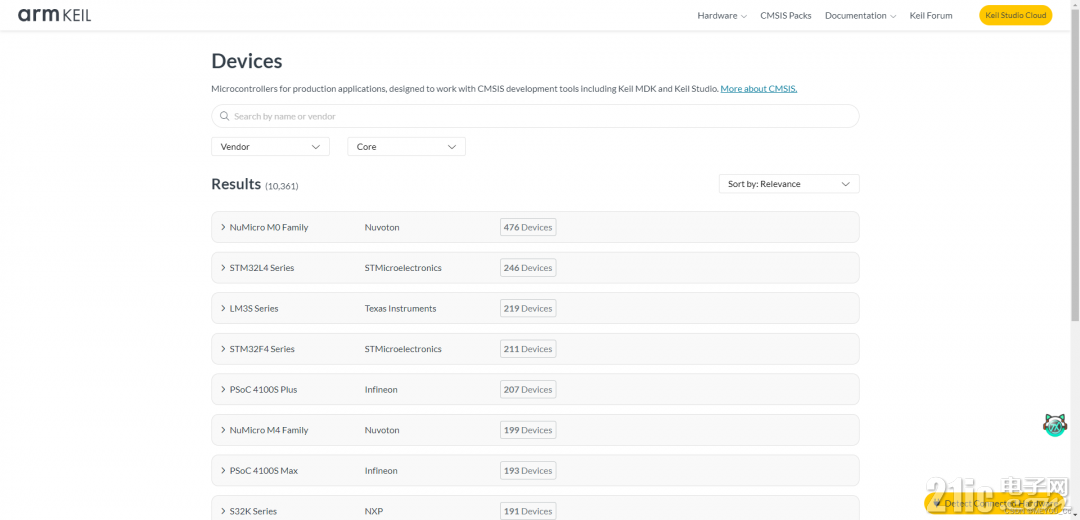Click Infineon in PSoC 4100S Max row

(x=381, y=471)
